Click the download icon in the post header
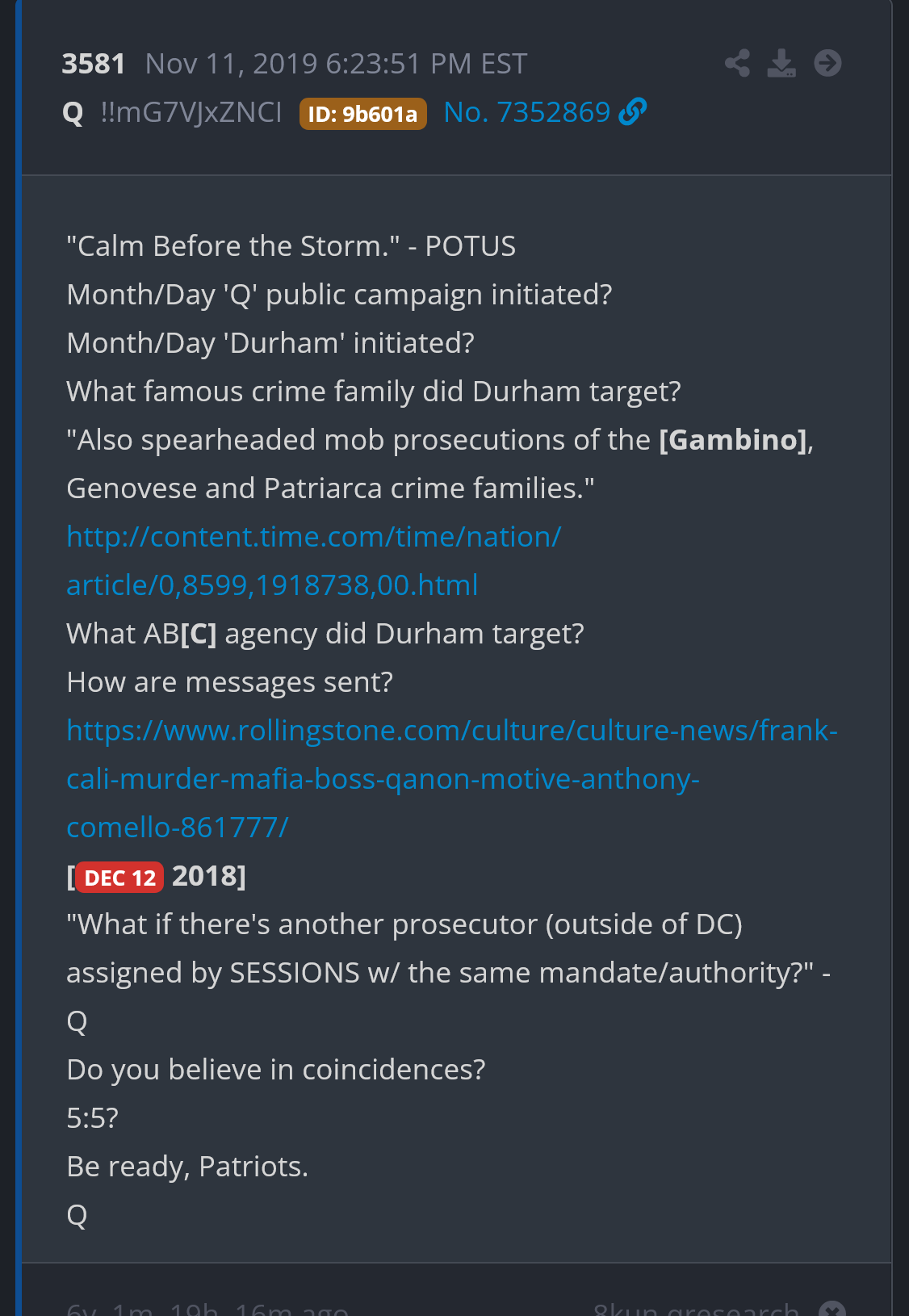The width and height of the screenshot is (909, 1316). 781,63
